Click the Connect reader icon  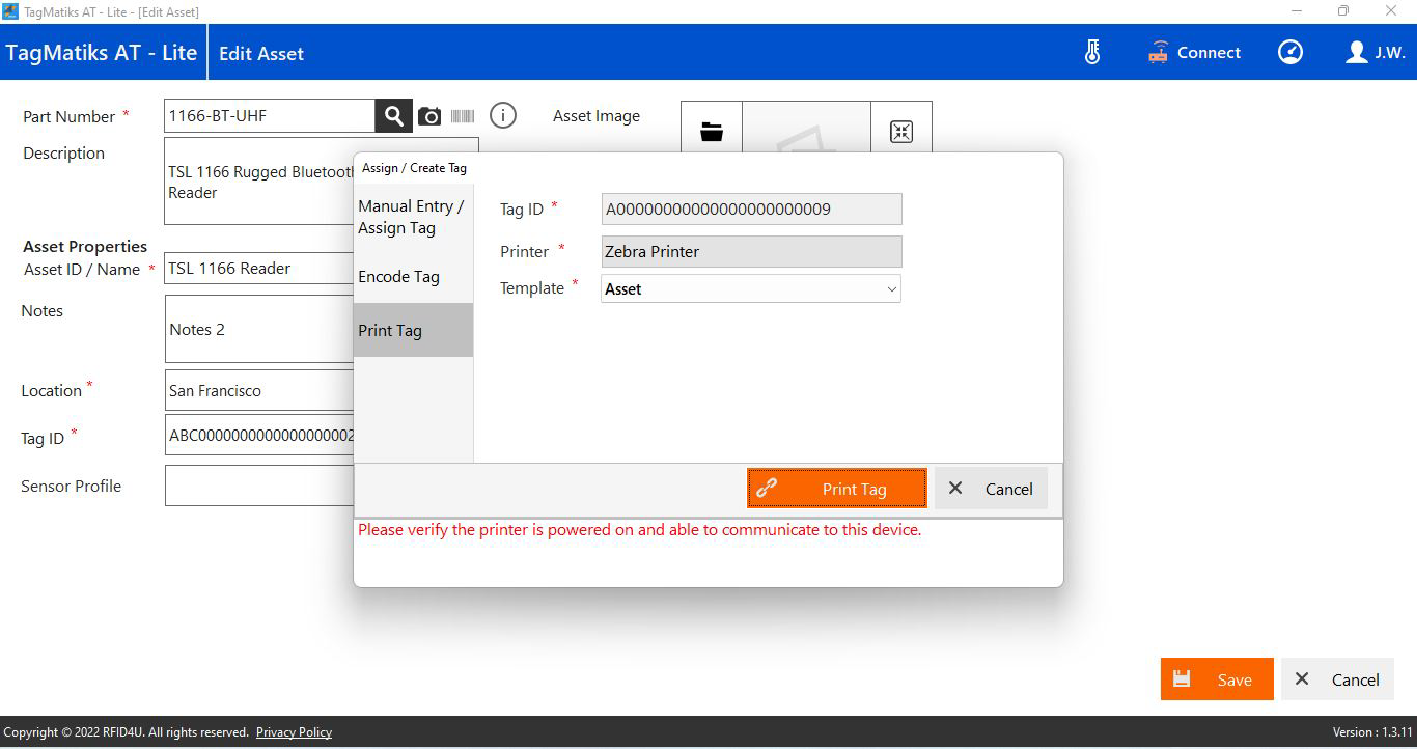pyautogui.click(x=1195, y=53)
